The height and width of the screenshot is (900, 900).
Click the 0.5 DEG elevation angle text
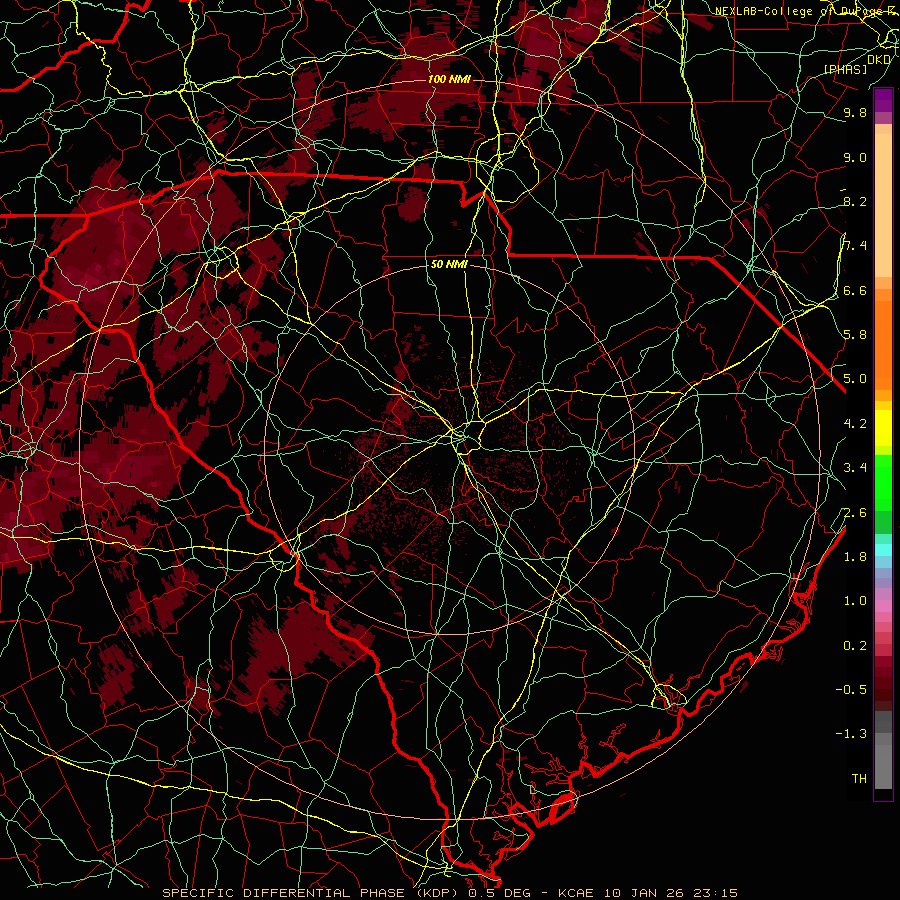pos(499,893)
